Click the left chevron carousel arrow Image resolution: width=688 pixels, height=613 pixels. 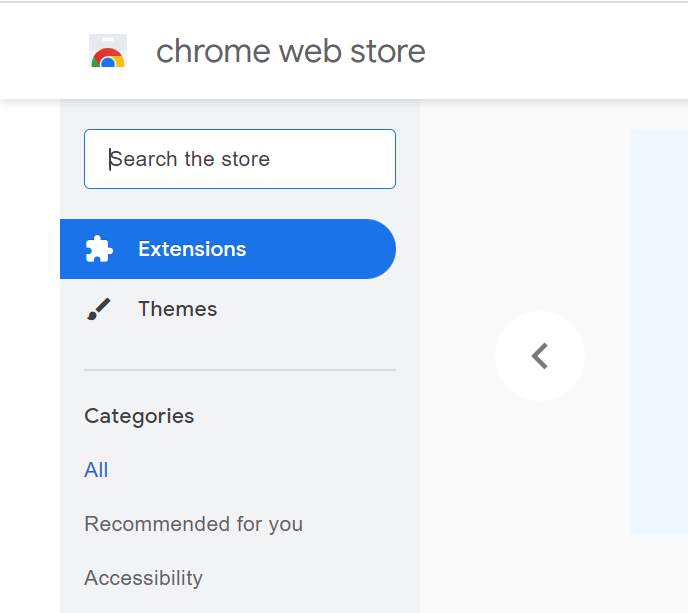(540, 356)
